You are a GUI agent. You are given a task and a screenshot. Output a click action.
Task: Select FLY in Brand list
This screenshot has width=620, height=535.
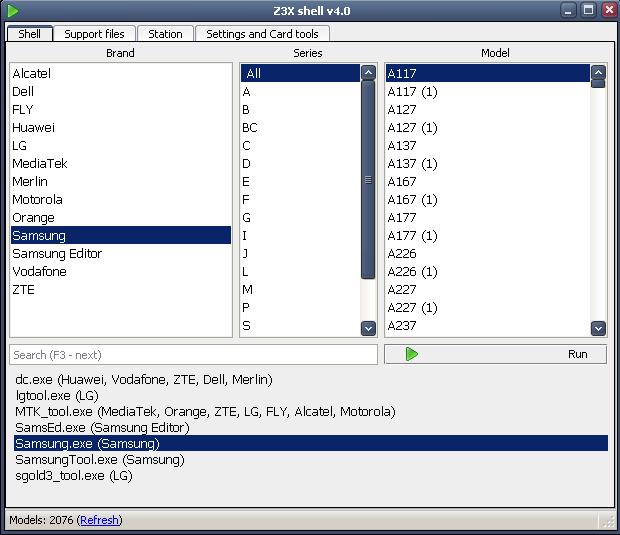pos(121,110)
